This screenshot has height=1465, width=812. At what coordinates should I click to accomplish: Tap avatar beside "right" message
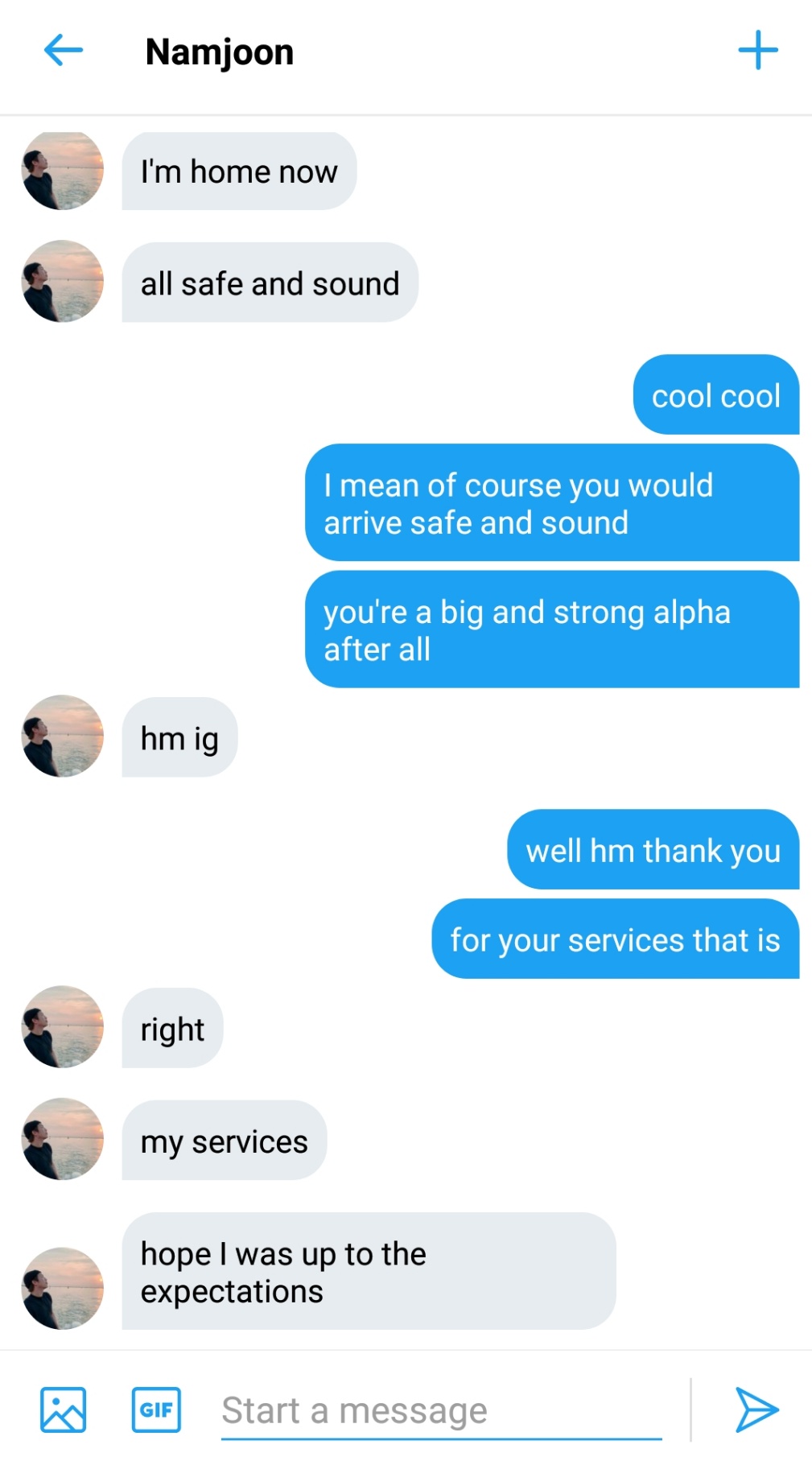(63, 1026)
